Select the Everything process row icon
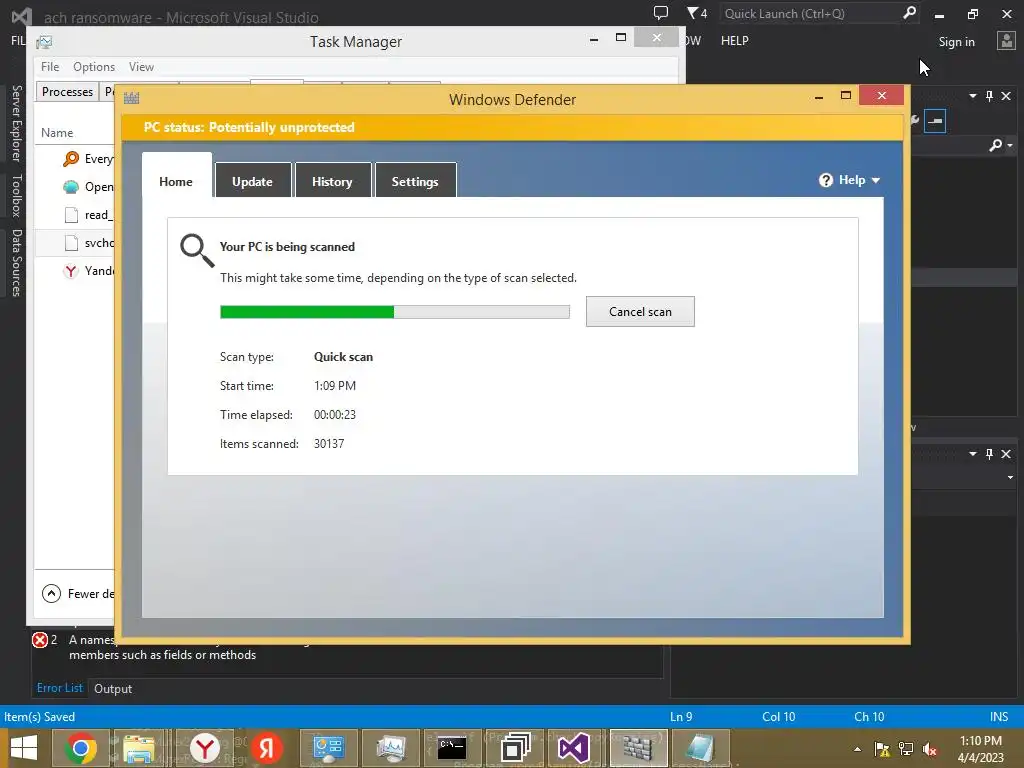The image size is (1024, 768). point(71,159)
